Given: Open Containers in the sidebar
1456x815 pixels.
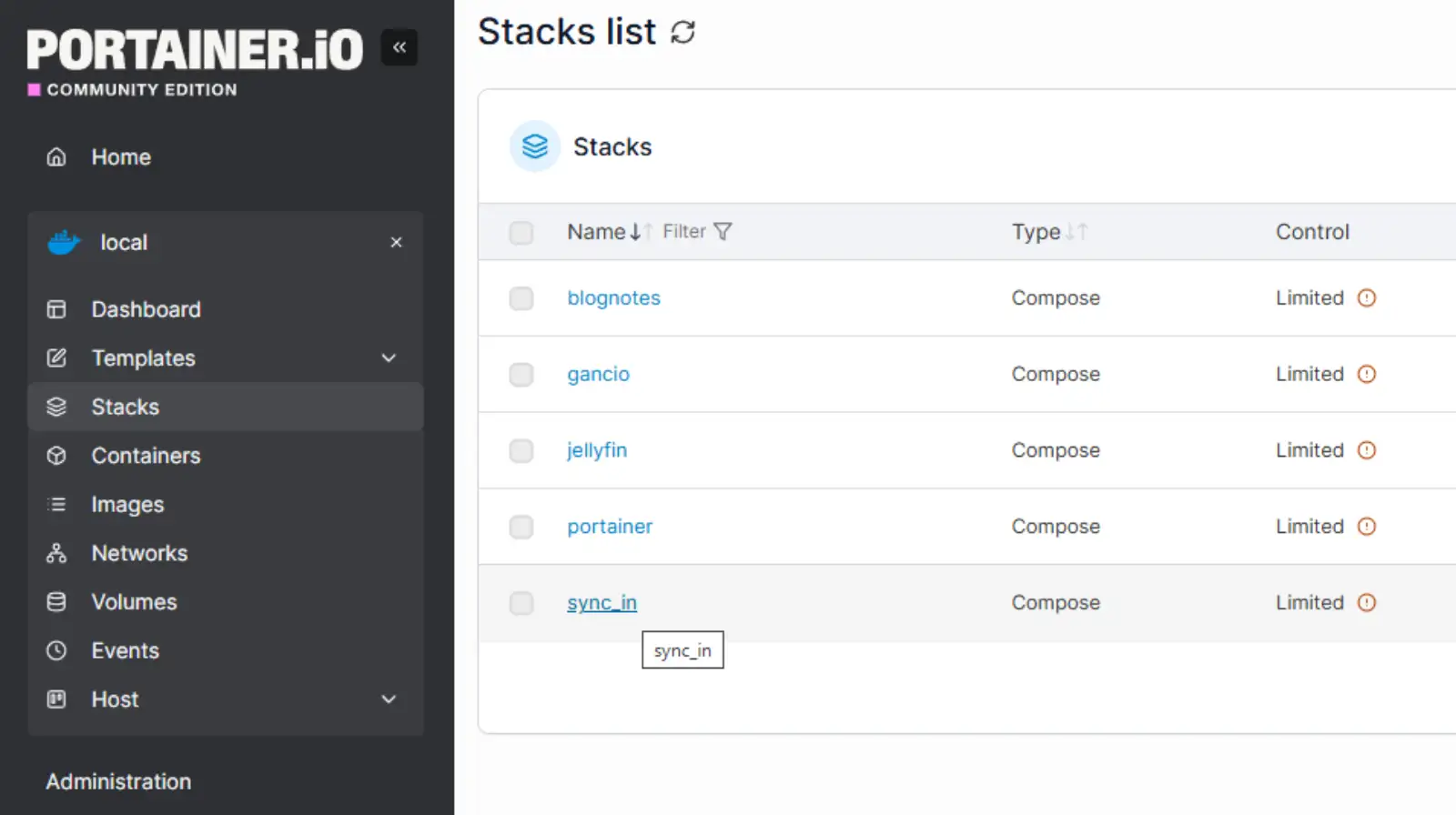Looking at the screenshot, I should click(146, 456).
